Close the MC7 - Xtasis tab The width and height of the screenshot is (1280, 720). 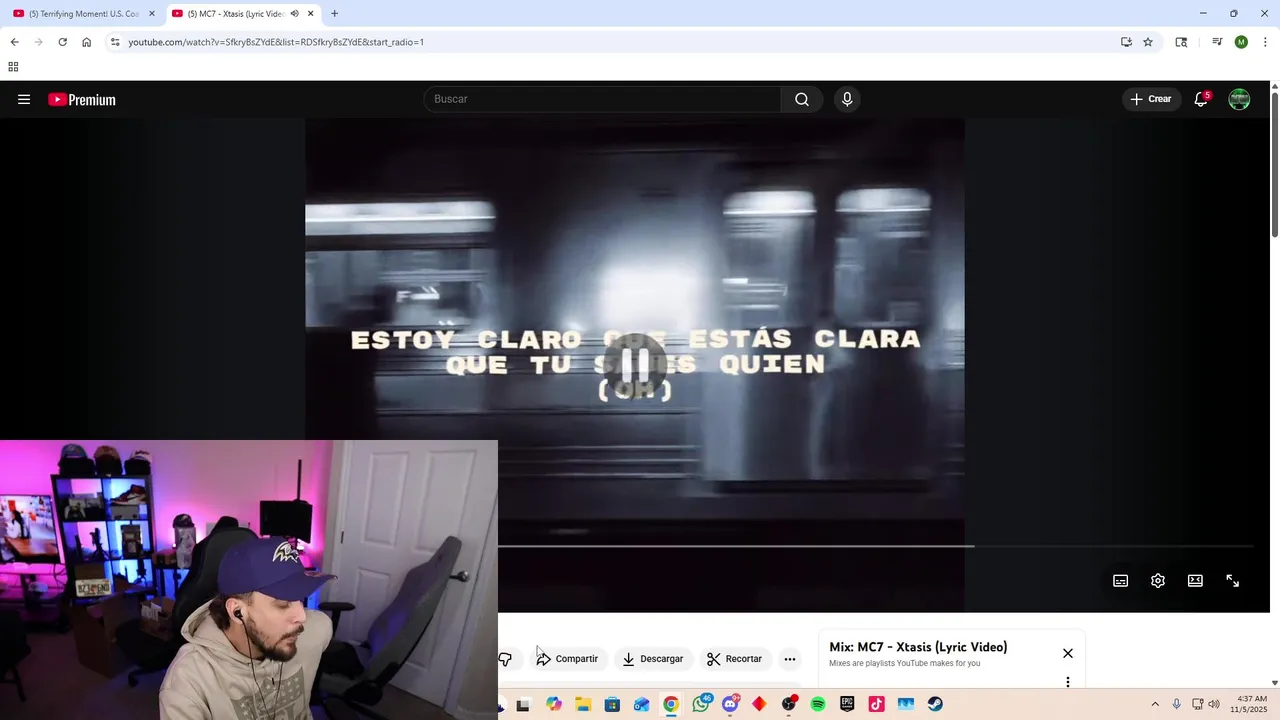[x=311, y=14]
